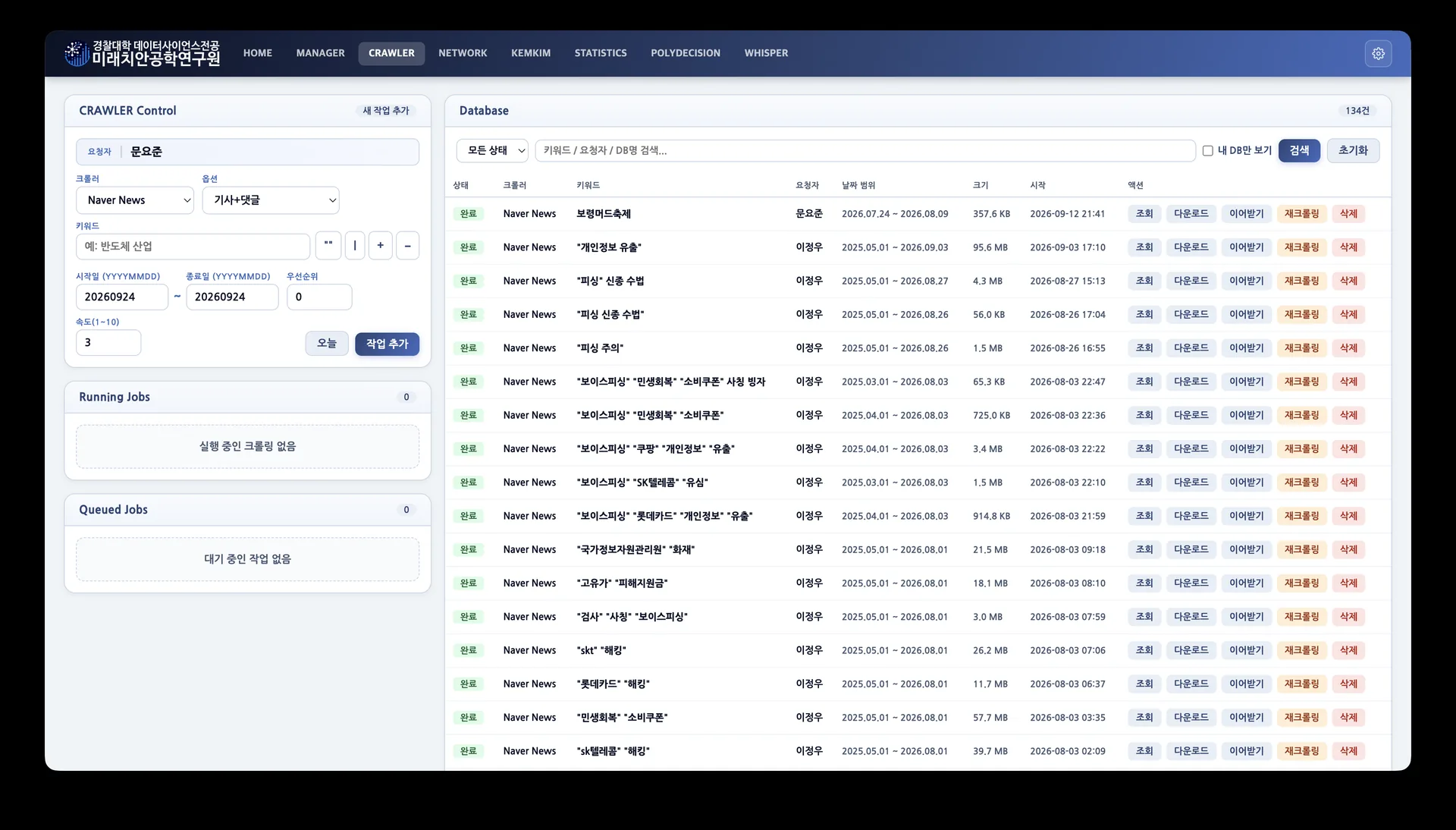The width and height of the screenshot is (1456, 830).
Task: Open the 모든 상태 status filter dropdown
Action: [x=492, y=150]
